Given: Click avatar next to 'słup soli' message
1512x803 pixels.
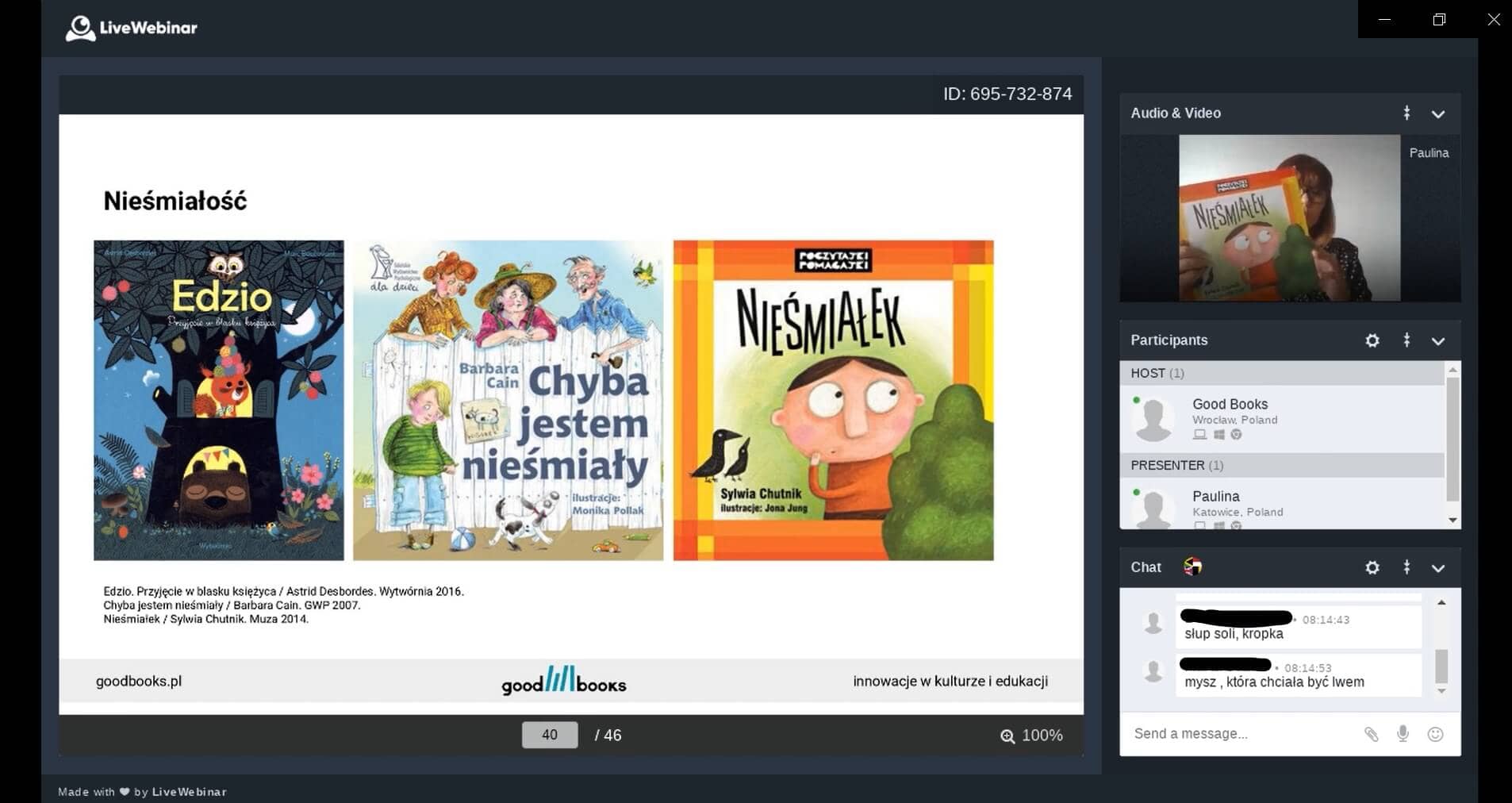Looking at the screenshot, I should point(1153,623).
